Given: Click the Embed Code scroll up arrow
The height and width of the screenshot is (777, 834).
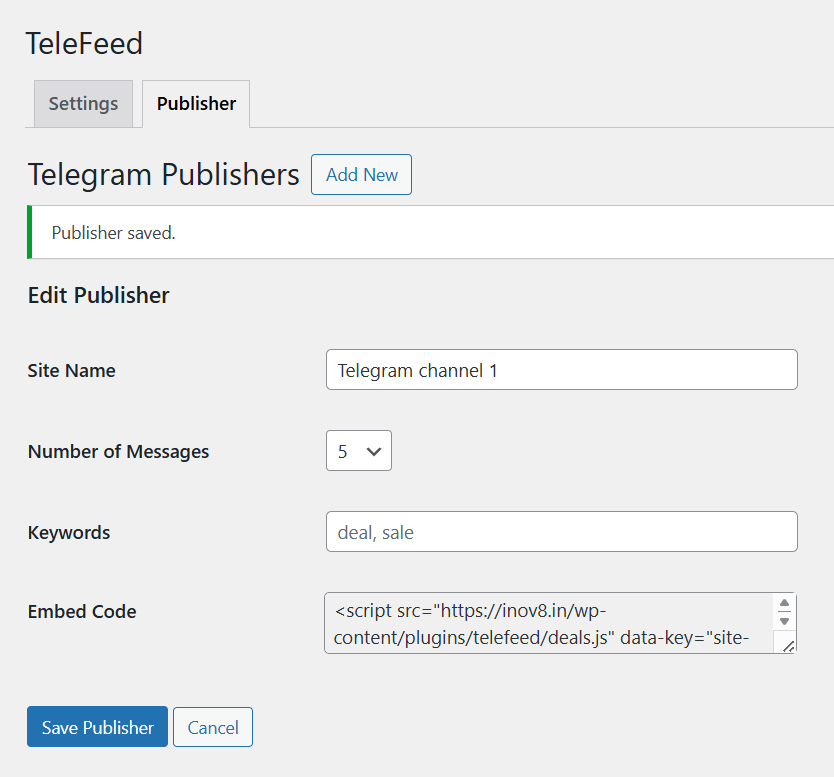Looking at the screenshot, I should point(785,603).
